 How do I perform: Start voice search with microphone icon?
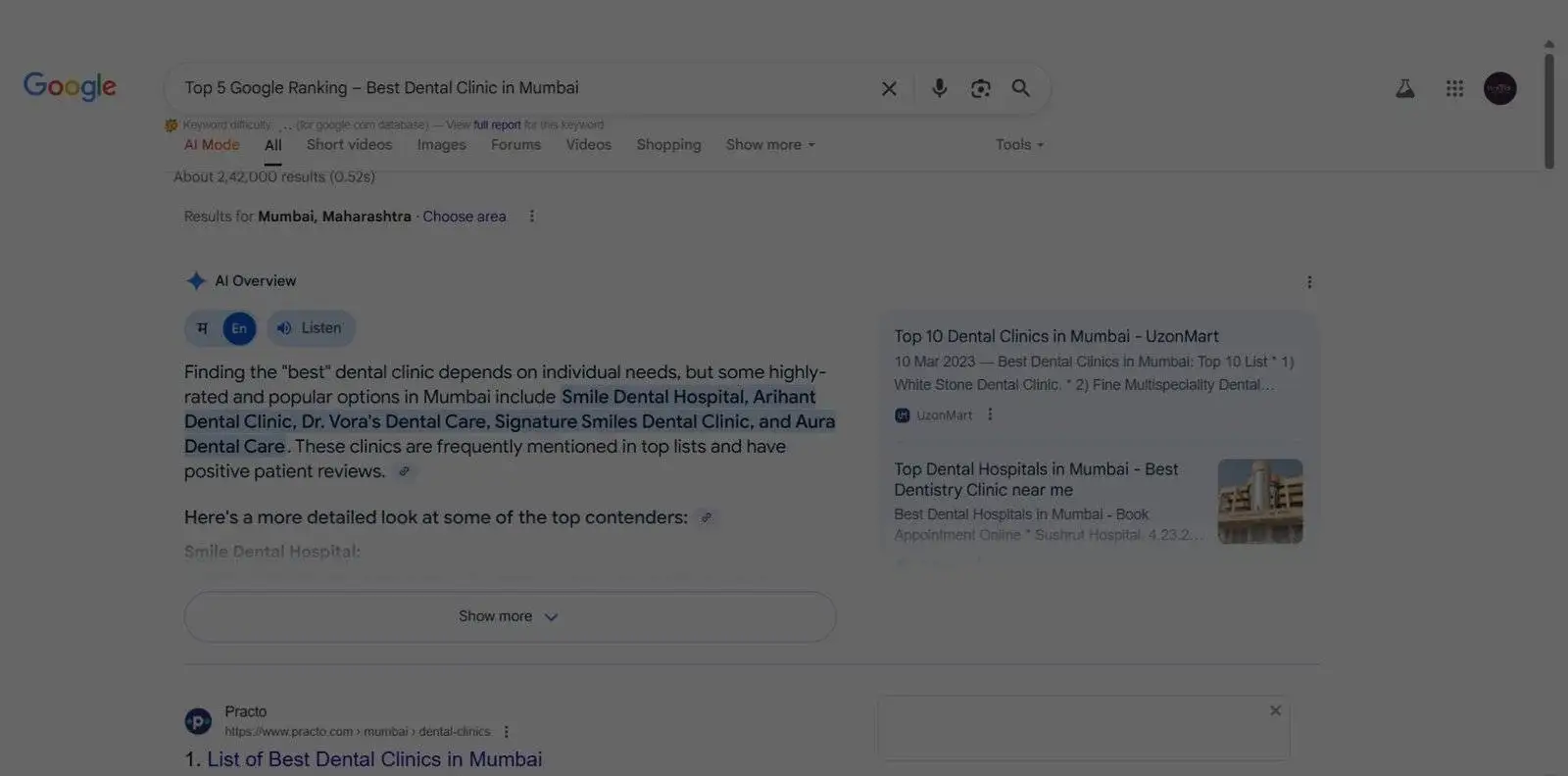tap(939, 88)
